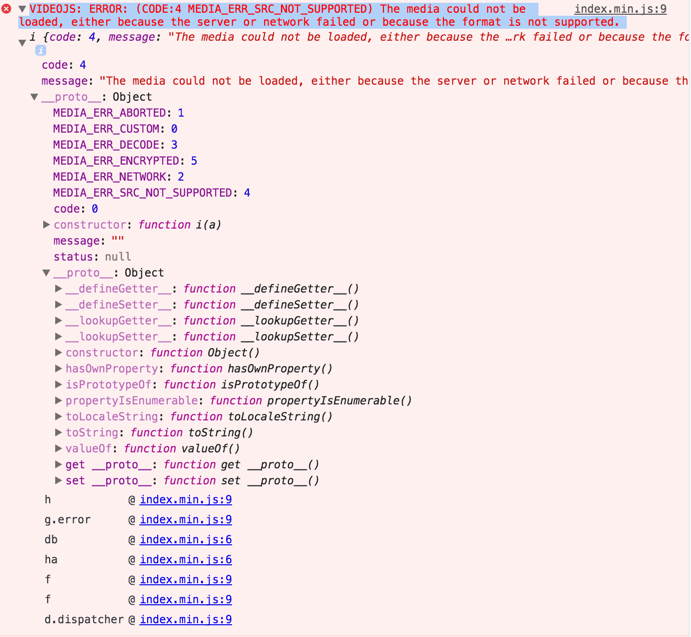Screen dimensions: 691x637
Task: Expand constructor: function Object()
Action: click(x=58, y=353)
